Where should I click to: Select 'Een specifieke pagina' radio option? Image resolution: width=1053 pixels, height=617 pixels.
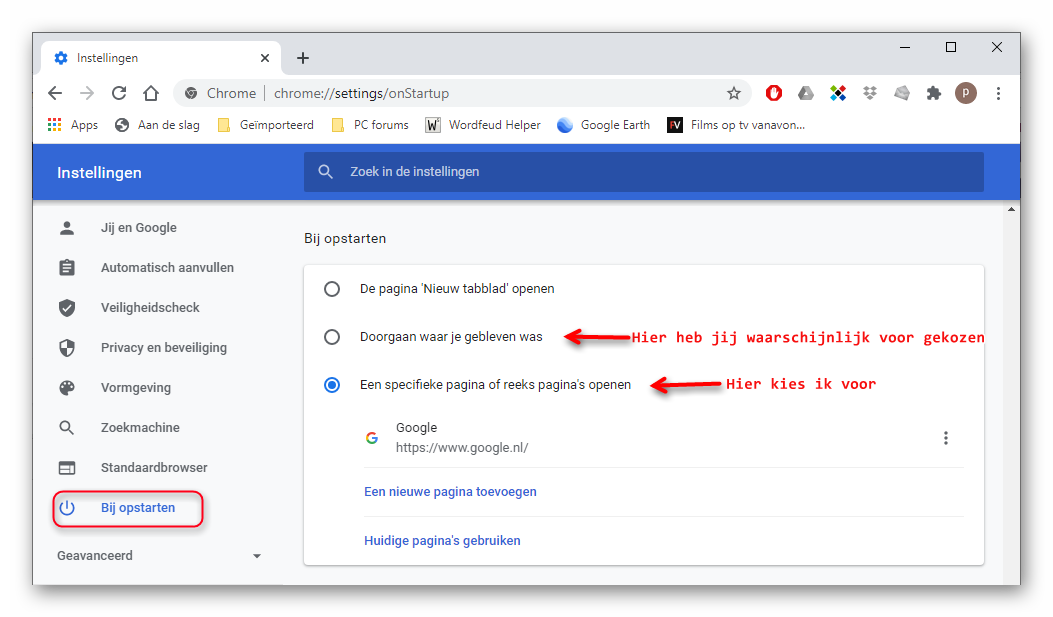pos(332,385)
